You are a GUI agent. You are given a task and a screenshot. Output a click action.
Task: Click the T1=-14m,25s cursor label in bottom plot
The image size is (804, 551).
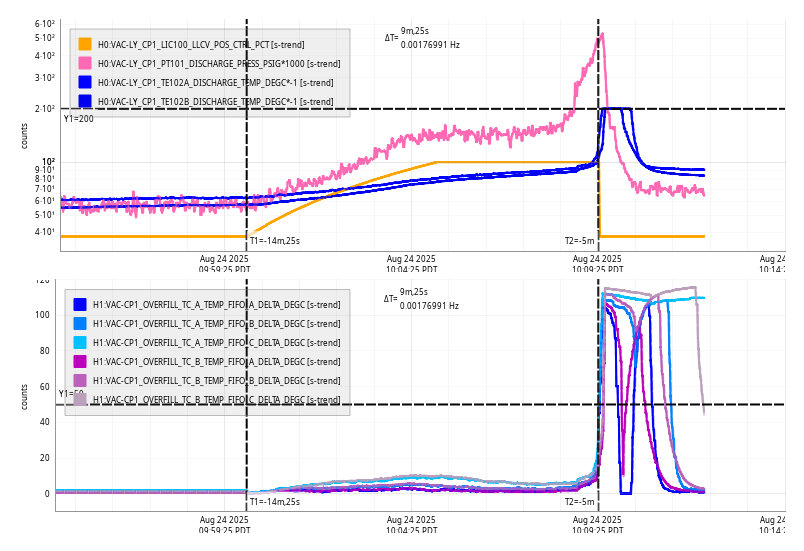tap(275, 501)
